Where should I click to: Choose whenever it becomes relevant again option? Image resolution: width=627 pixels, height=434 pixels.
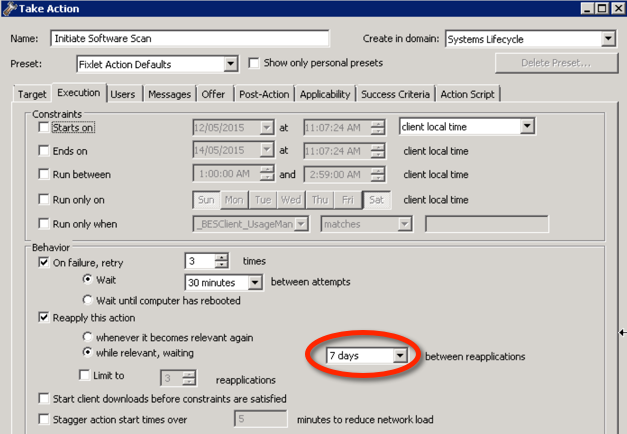click(x=88, y=336)
